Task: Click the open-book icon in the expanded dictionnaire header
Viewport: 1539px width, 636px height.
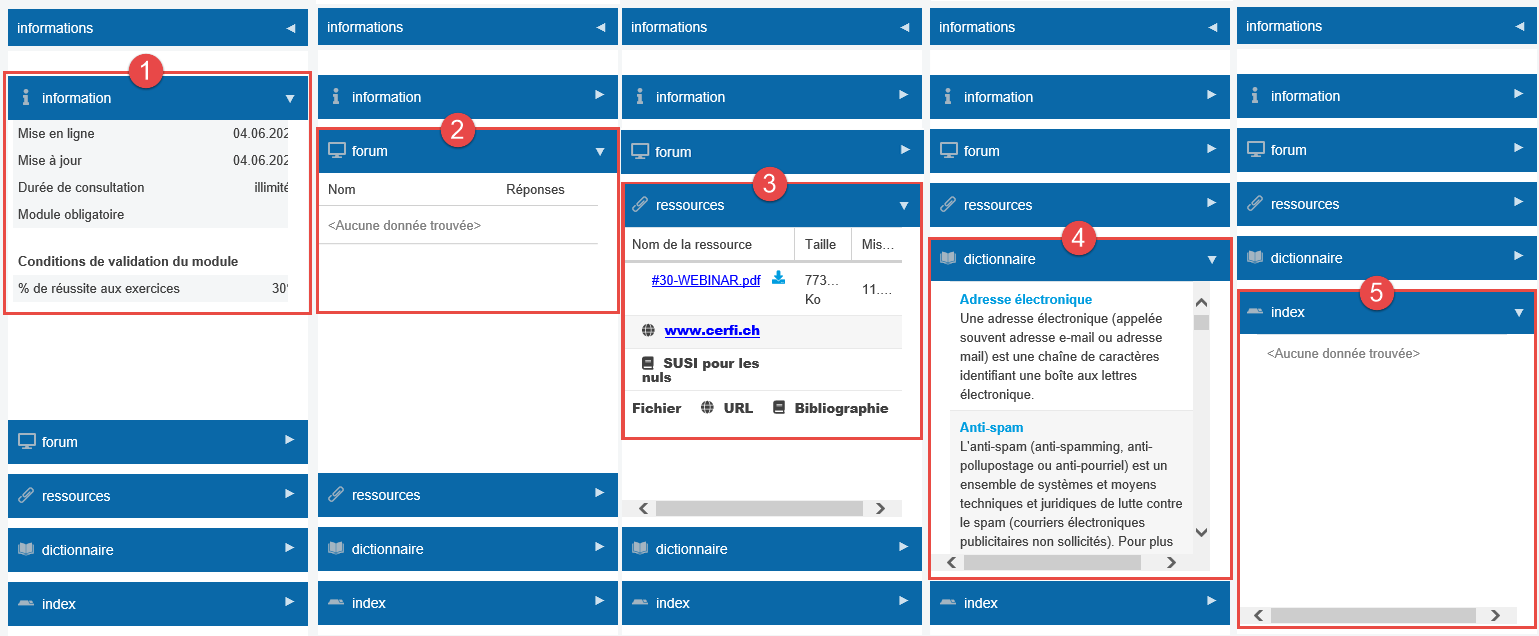Action: click(x=948, y=259)
